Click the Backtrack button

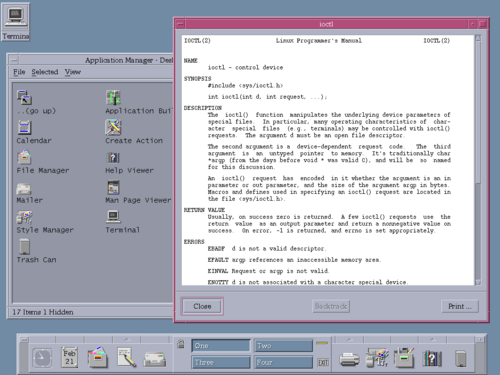tap(331, 306)
